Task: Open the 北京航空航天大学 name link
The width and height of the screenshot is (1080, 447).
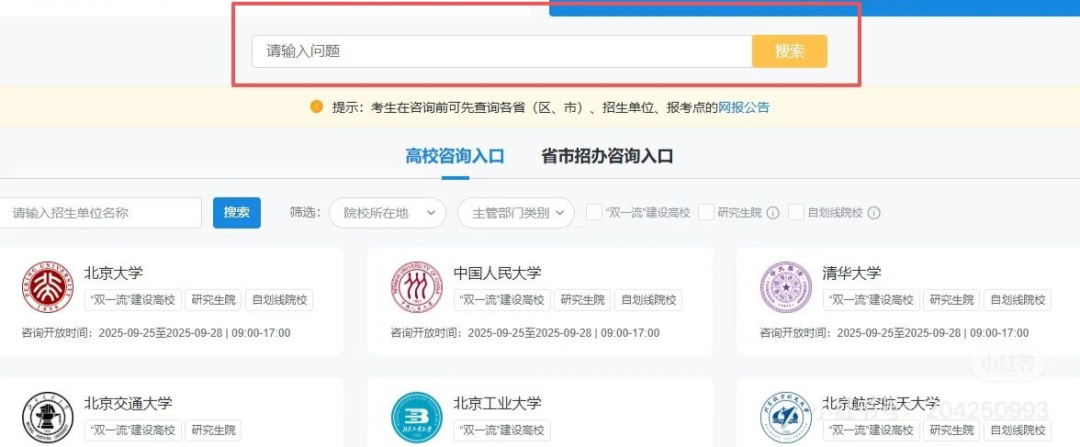Action: click(x=882, y=404)
